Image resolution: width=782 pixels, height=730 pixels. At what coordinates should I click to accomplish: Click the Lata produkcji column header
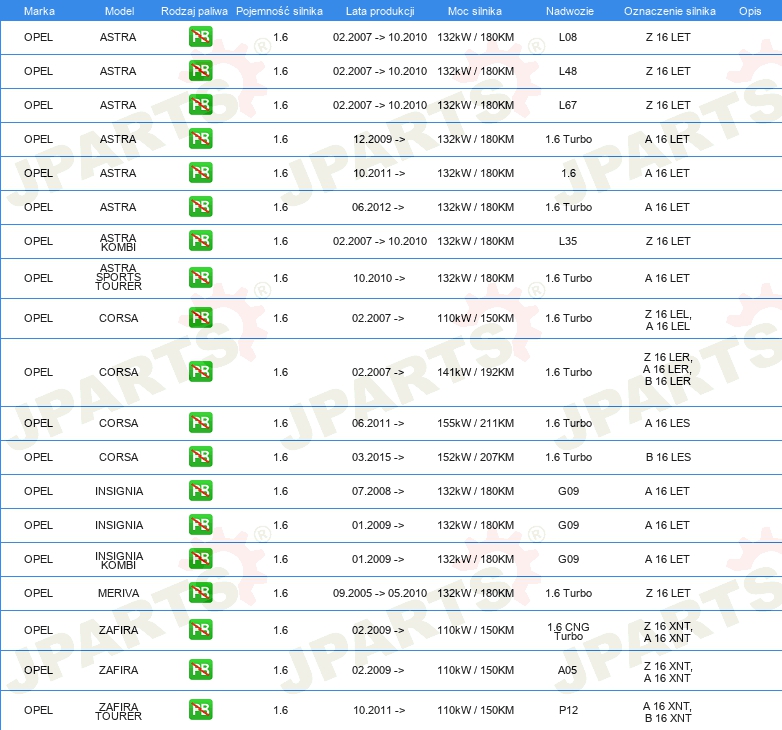tap(380, 11)
